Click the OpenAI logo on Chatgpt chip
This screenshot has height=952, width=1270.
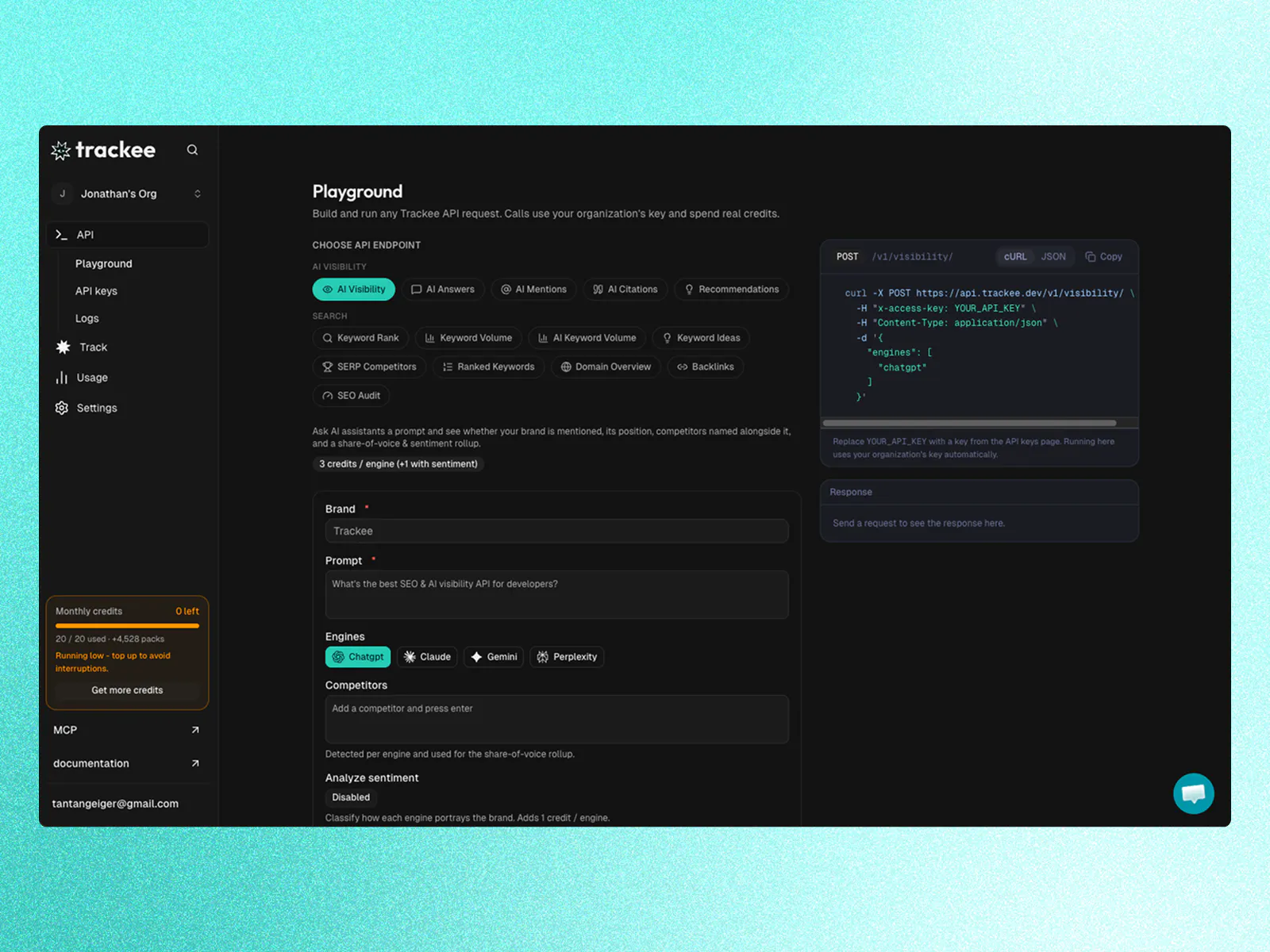338,657
